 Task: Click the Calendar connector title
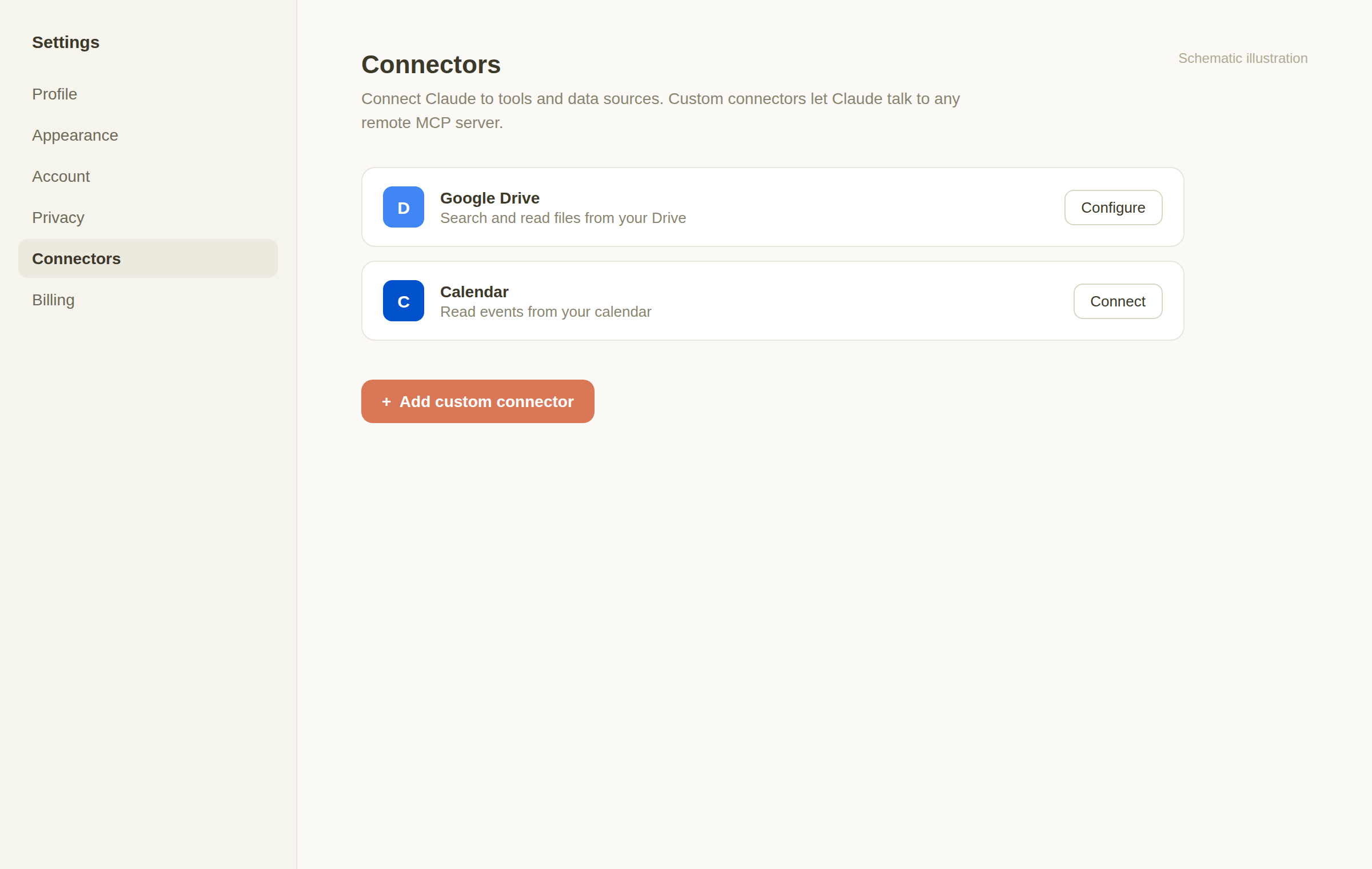pyautogui.click(x=474, y=292)
